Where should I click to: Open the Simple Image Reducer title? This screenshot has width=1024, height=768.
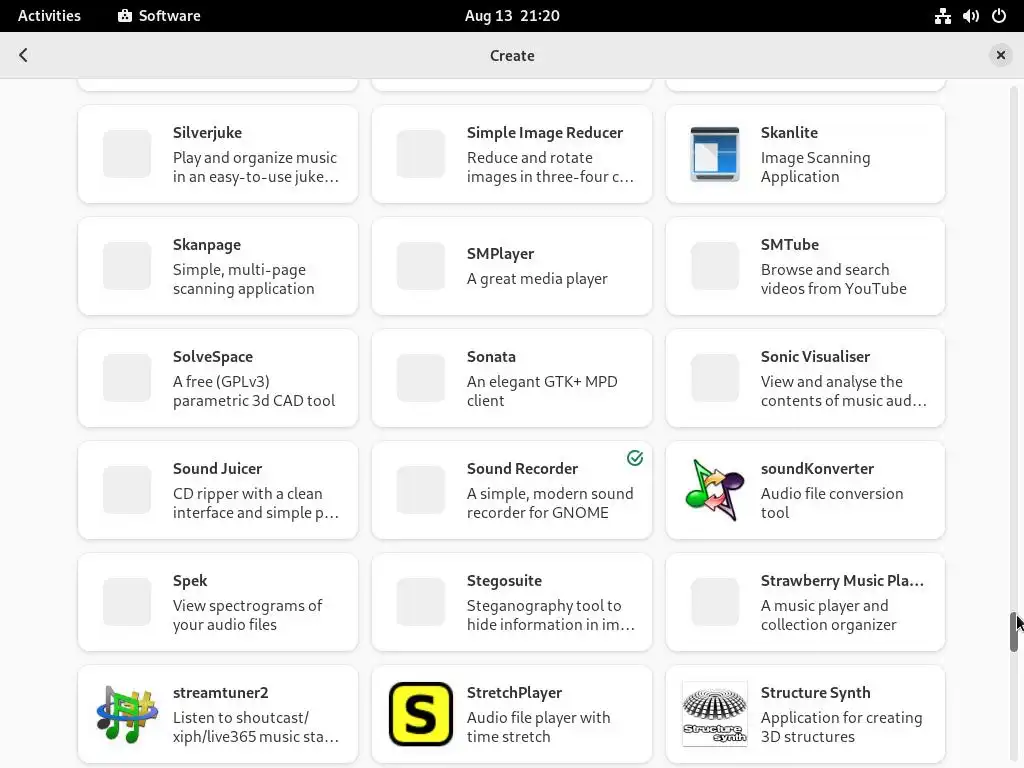[x=545, y=133]
